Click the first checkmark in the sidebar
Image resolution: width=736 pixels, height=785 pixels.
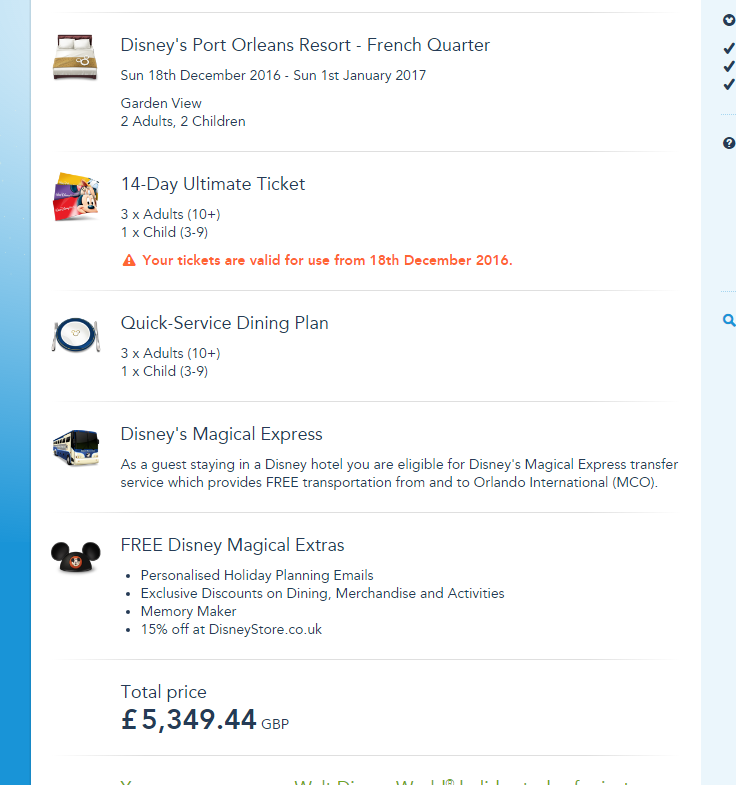729,48
